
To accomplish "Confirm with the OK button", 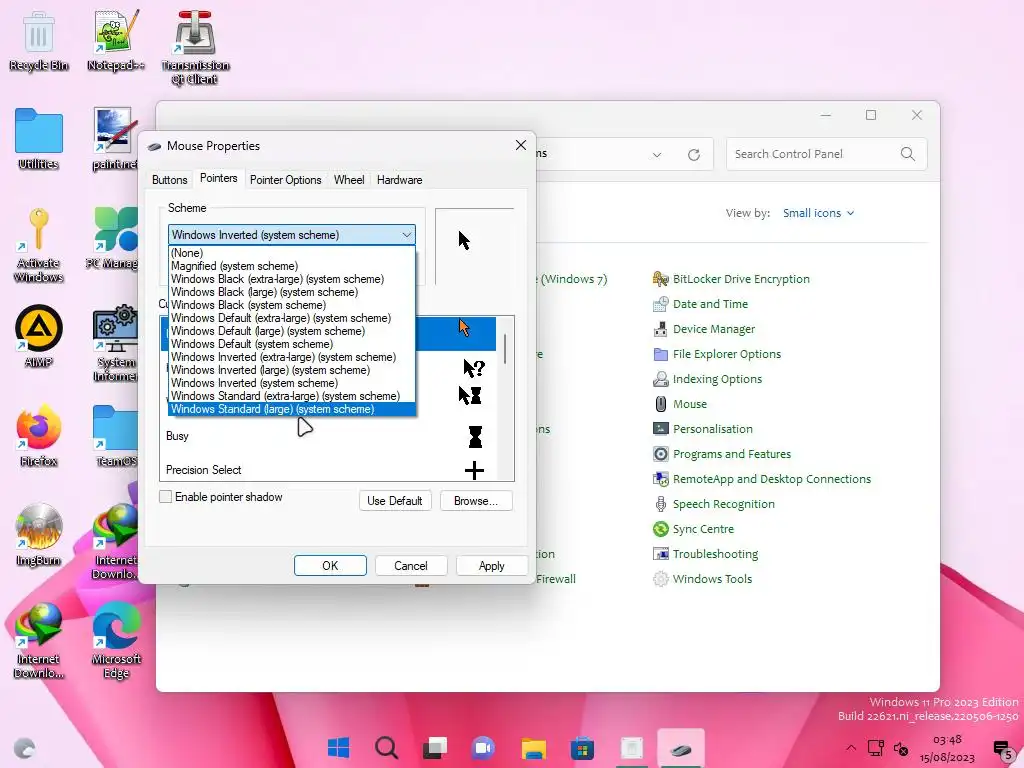I will pos(330,566).
